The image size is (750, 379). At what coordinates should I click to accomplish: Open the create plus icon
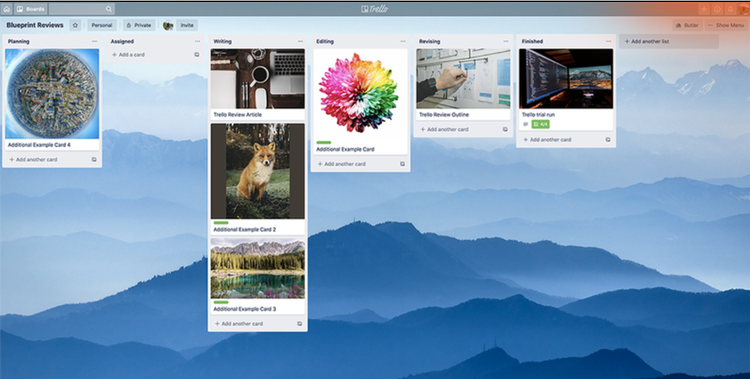[x=704, y=9]
